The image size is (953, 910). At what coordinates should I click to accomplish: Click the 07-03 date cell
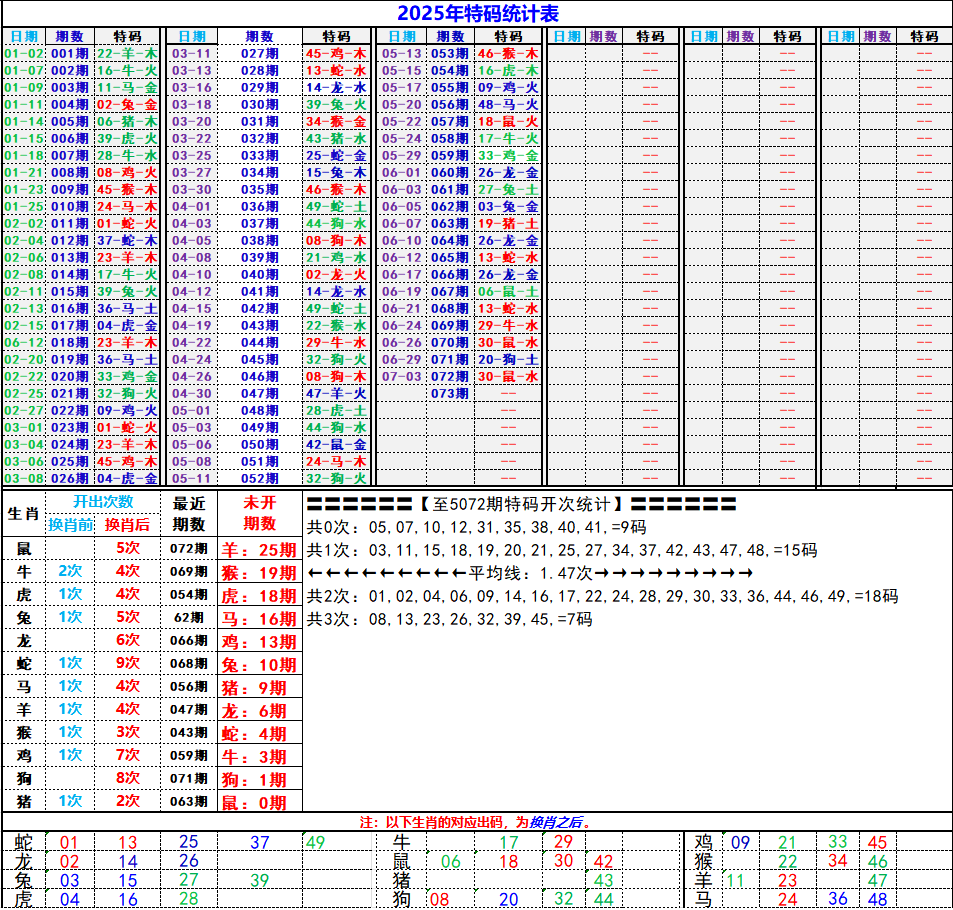(402, 376)
